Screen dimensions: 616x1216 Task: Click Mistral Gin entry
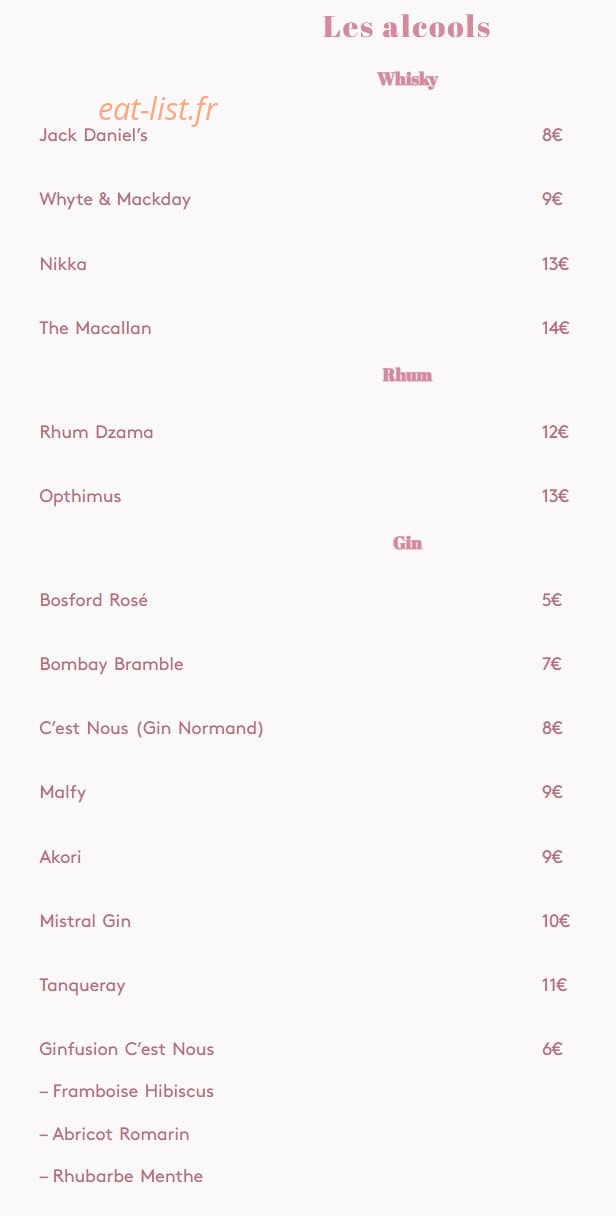pyautogui.click(x=85, y=921)
